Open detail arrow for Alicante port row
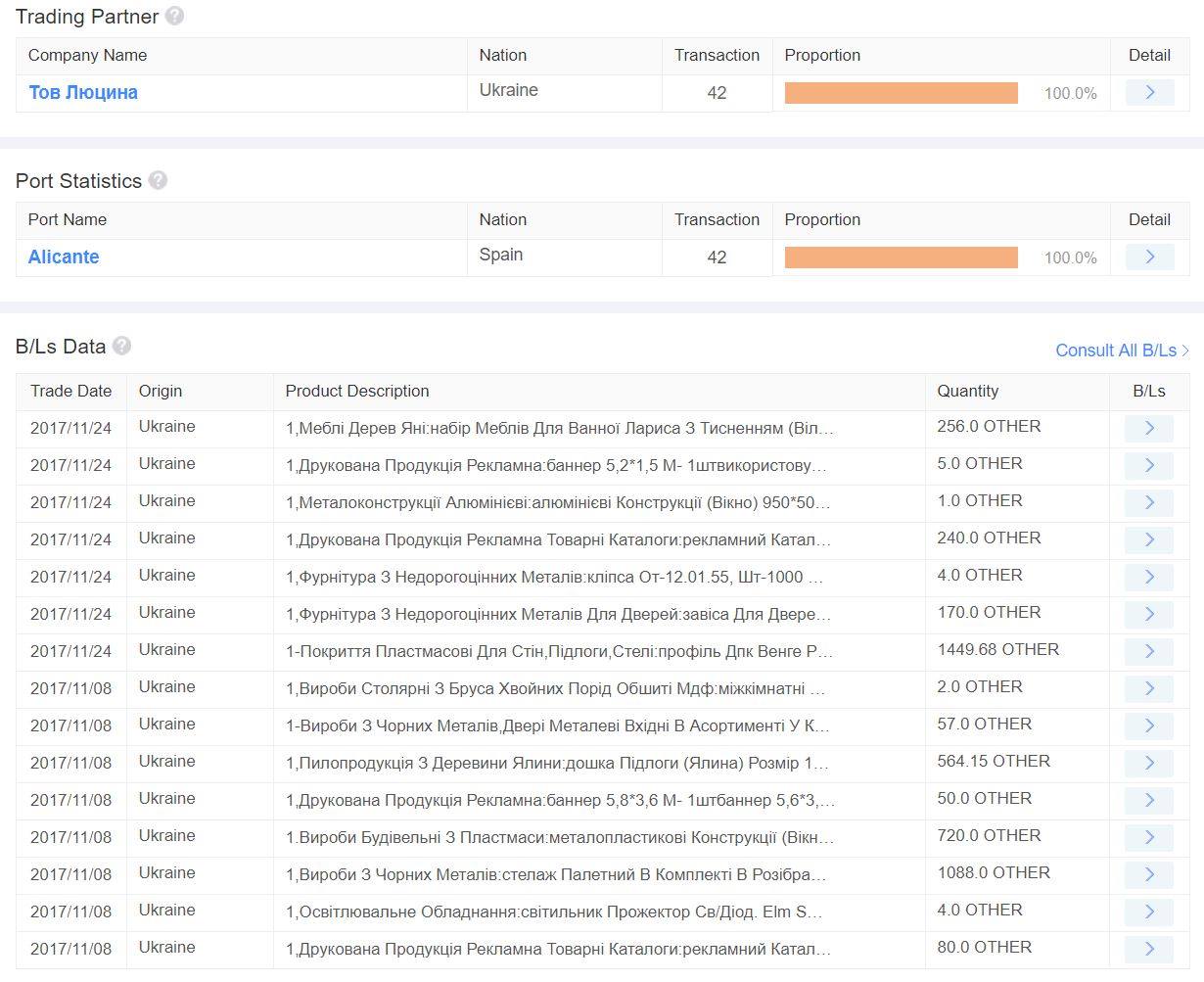 (x=1149, y=257)
